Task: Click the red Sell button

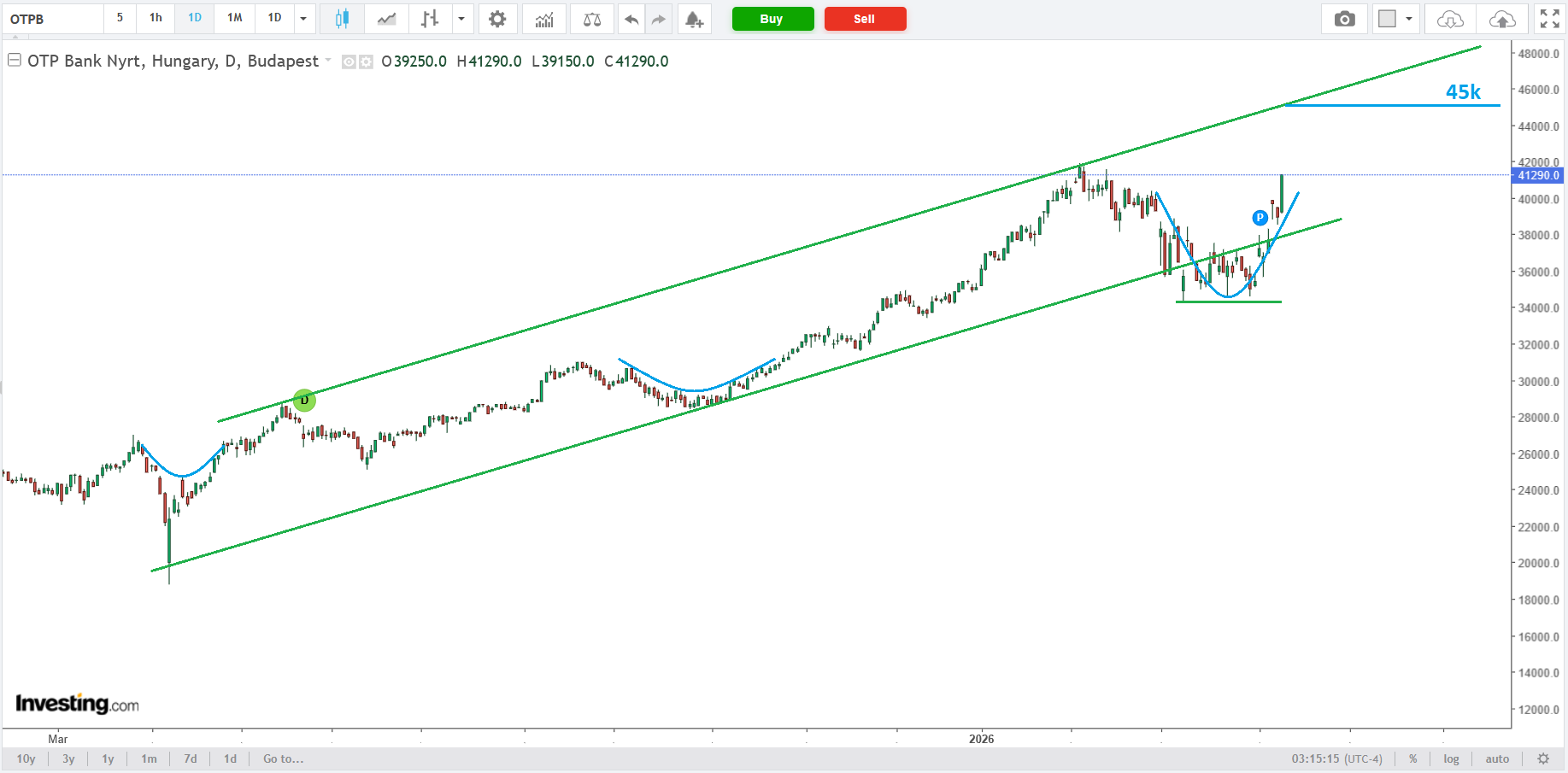Action: click(x=865, y=19)
